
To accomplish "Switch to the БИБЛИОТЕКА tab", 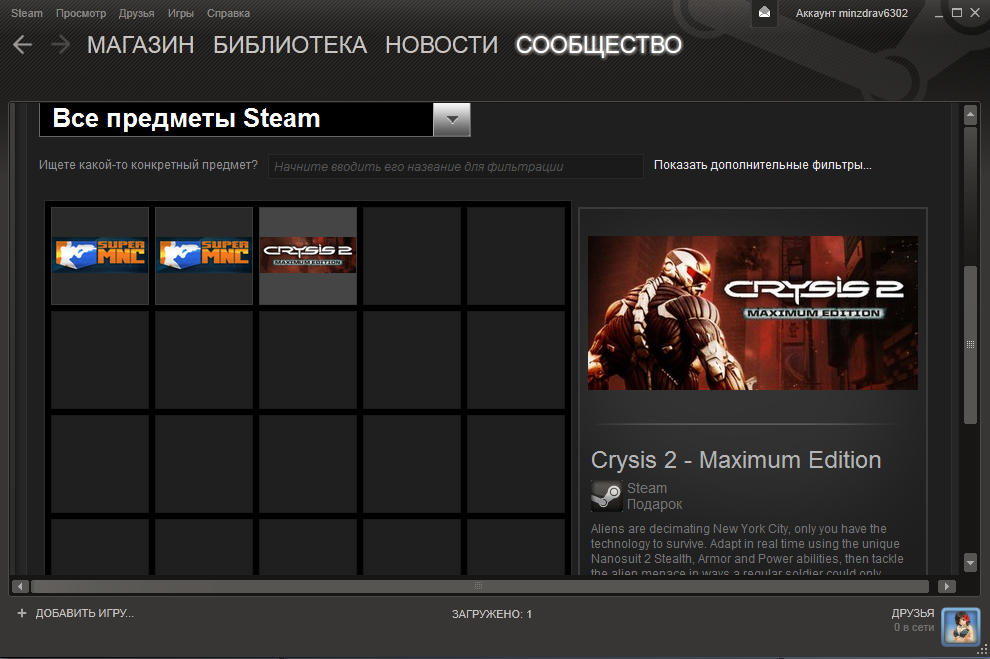I will 290,45.
